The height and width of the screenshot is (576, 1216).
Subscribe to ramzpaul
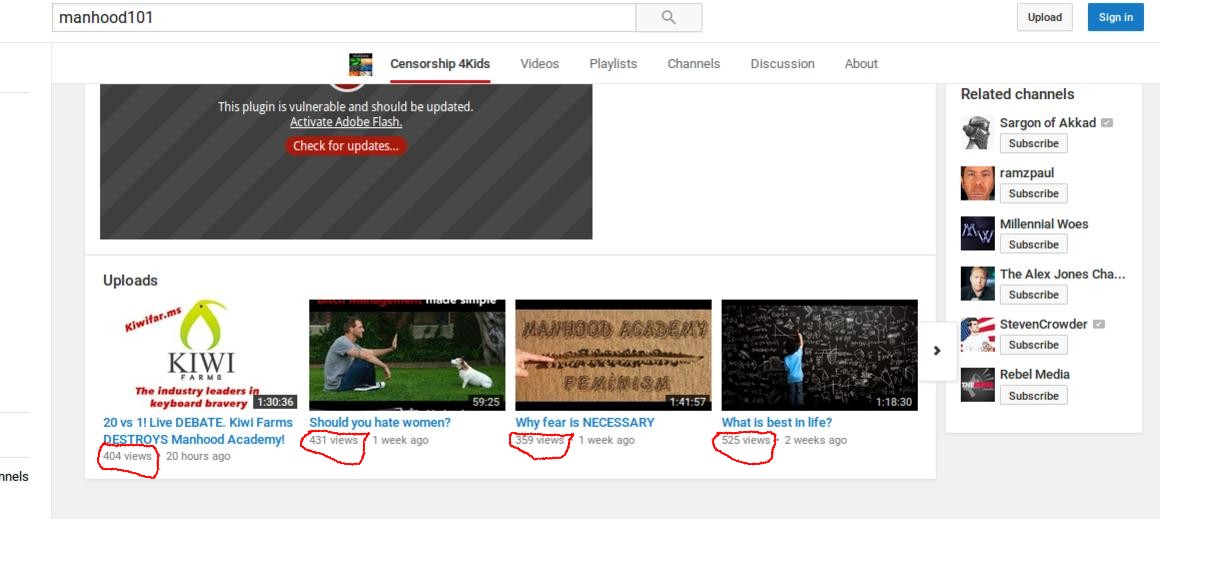pyautogui.click(x=1033, y=194)
